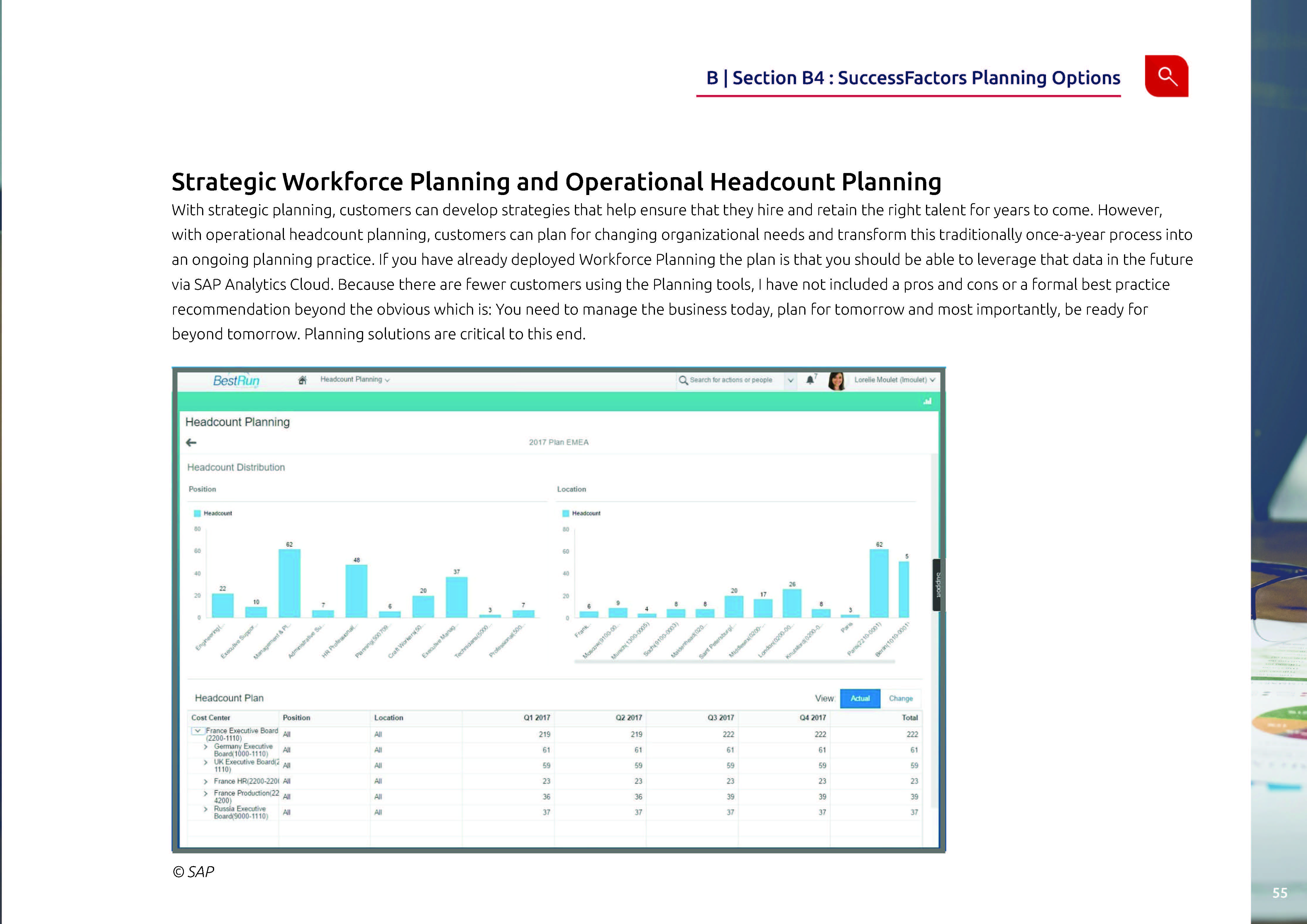Collapse the France Executive Board row

[197, 731]
